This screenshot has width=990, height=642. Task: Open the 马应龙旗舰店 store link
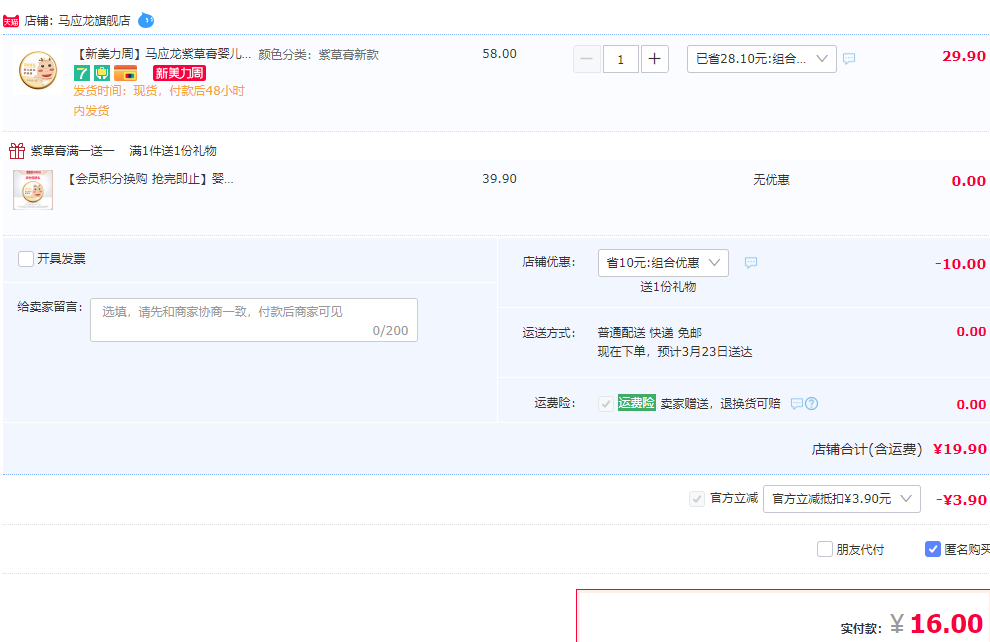(94, 21)
